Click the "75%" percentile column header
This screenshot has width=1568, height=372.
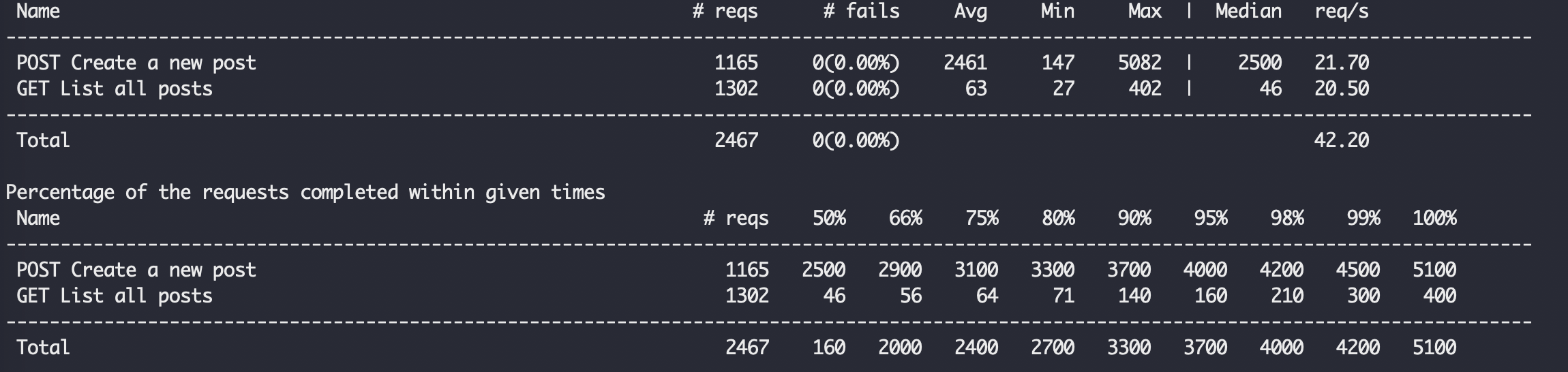[x=982, y=219]
